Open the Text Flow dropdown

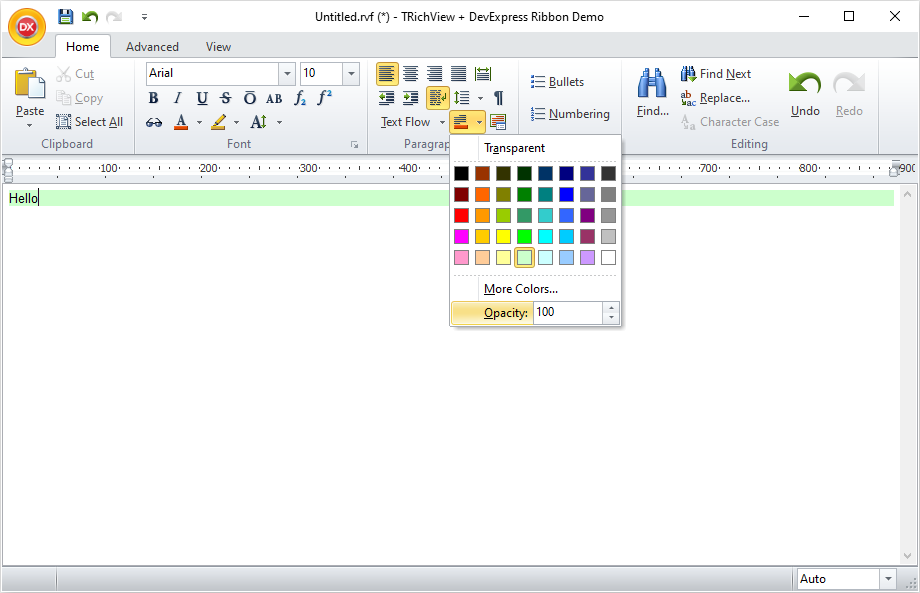pyautogui.click(x=412, y=122)
